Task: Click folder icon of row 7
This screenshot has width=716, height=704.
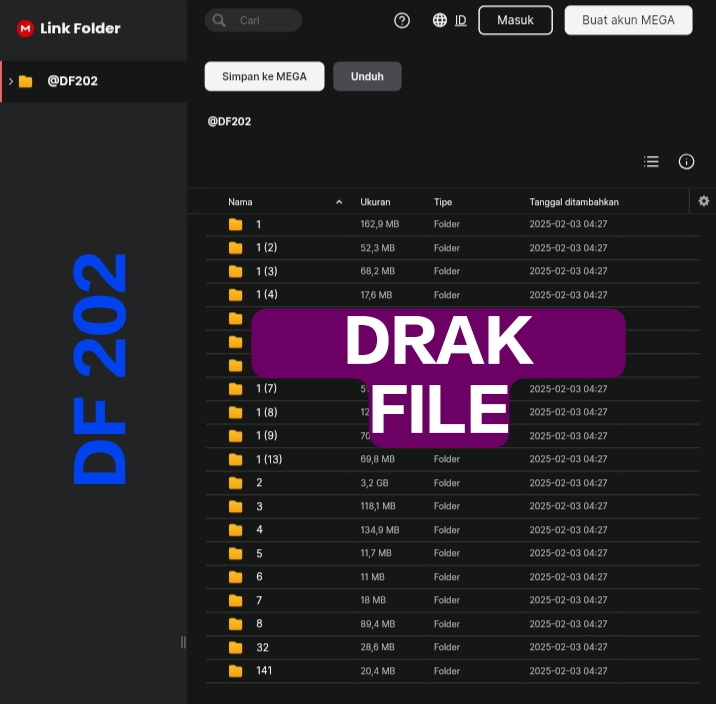Action: (x=236, y=600)
